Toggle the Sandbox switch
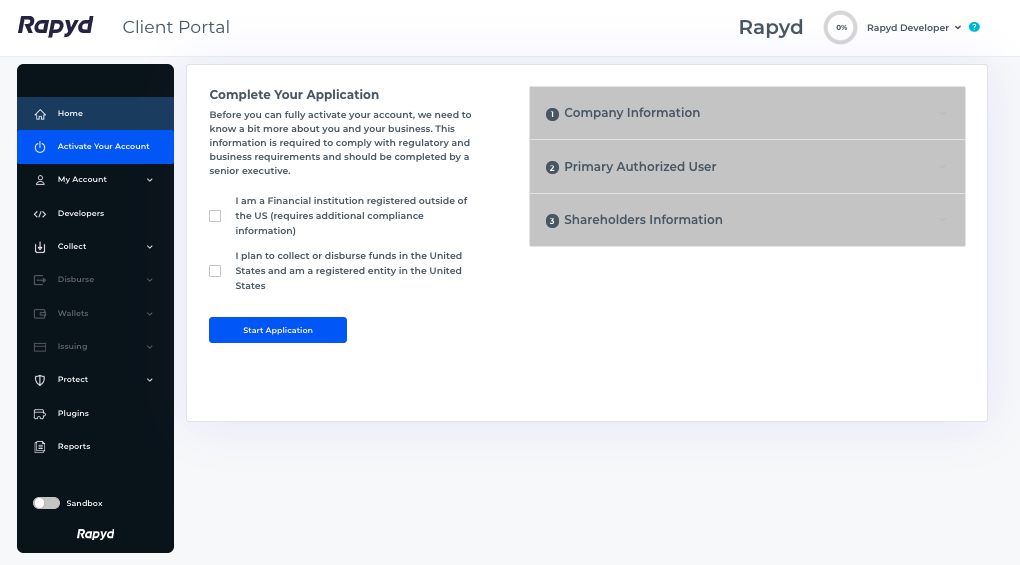The width and height of the screenshot is (1020, 565). point(46,503)
